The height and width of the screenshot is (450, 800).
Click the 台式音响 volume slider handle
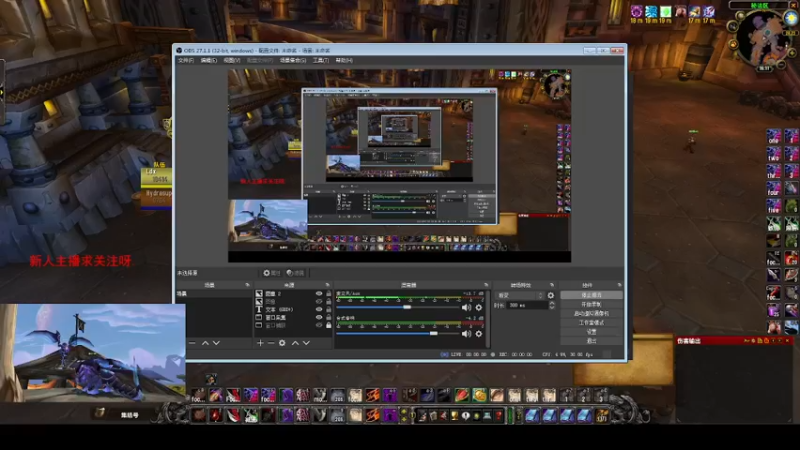pyautogui.click(x=434, y=333)
